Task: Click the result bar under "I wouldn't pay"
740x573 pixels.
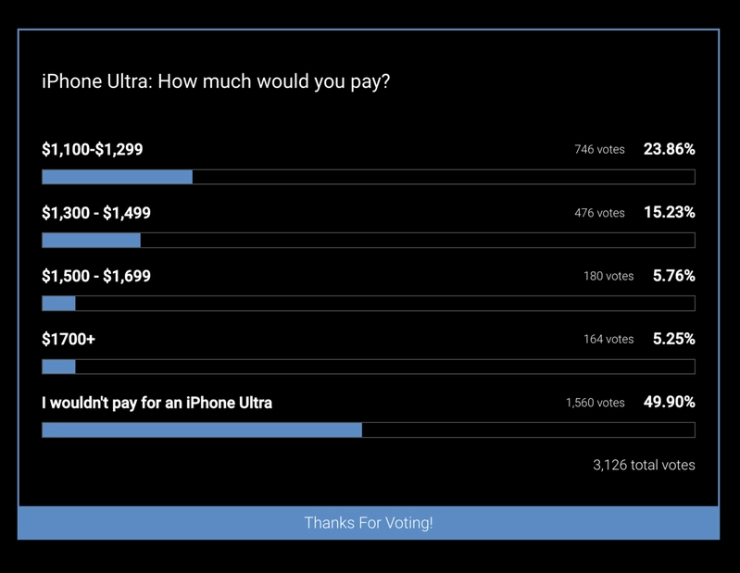Action: point(368,430)
